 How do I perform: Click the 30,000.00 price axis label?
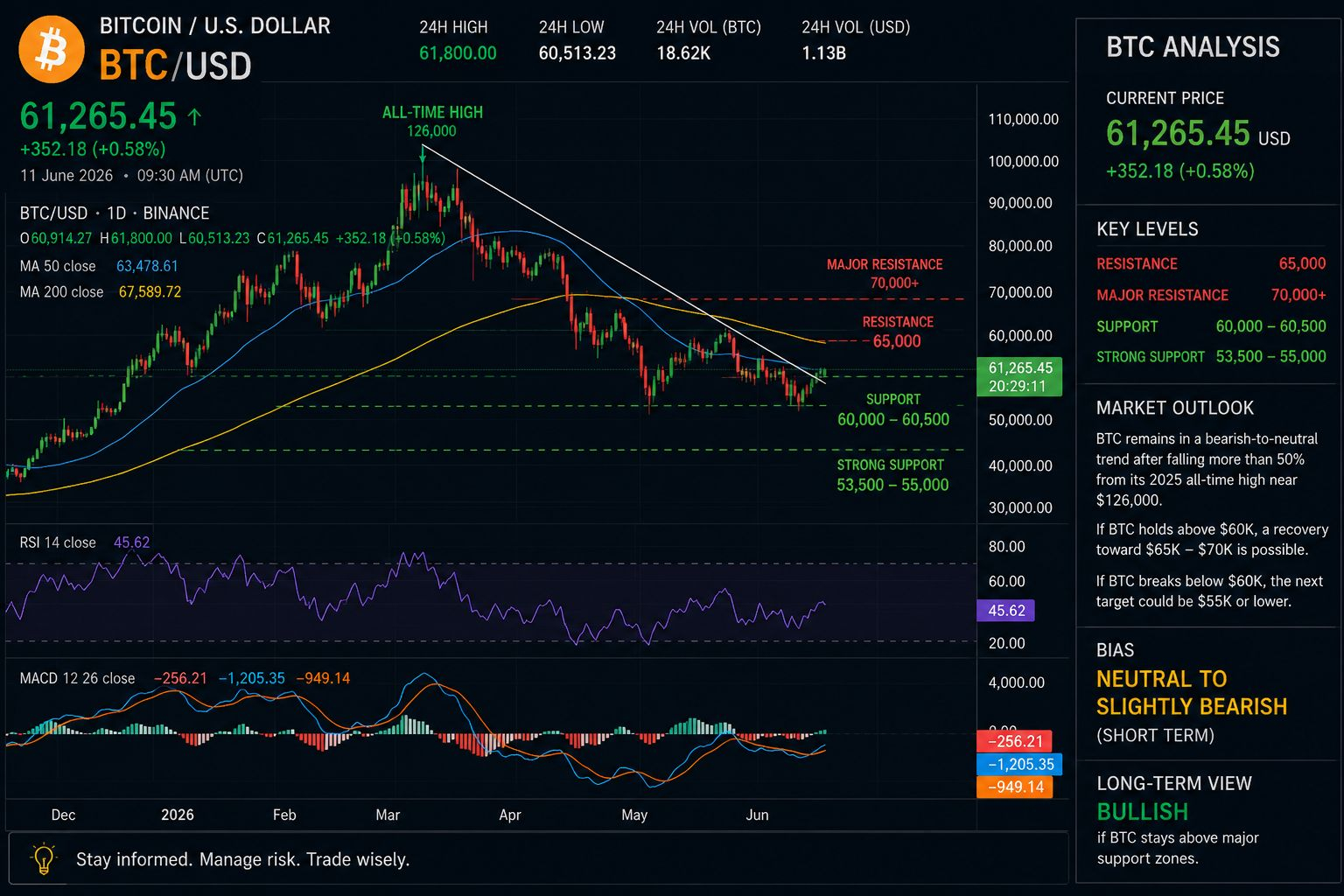point(1020,507)
